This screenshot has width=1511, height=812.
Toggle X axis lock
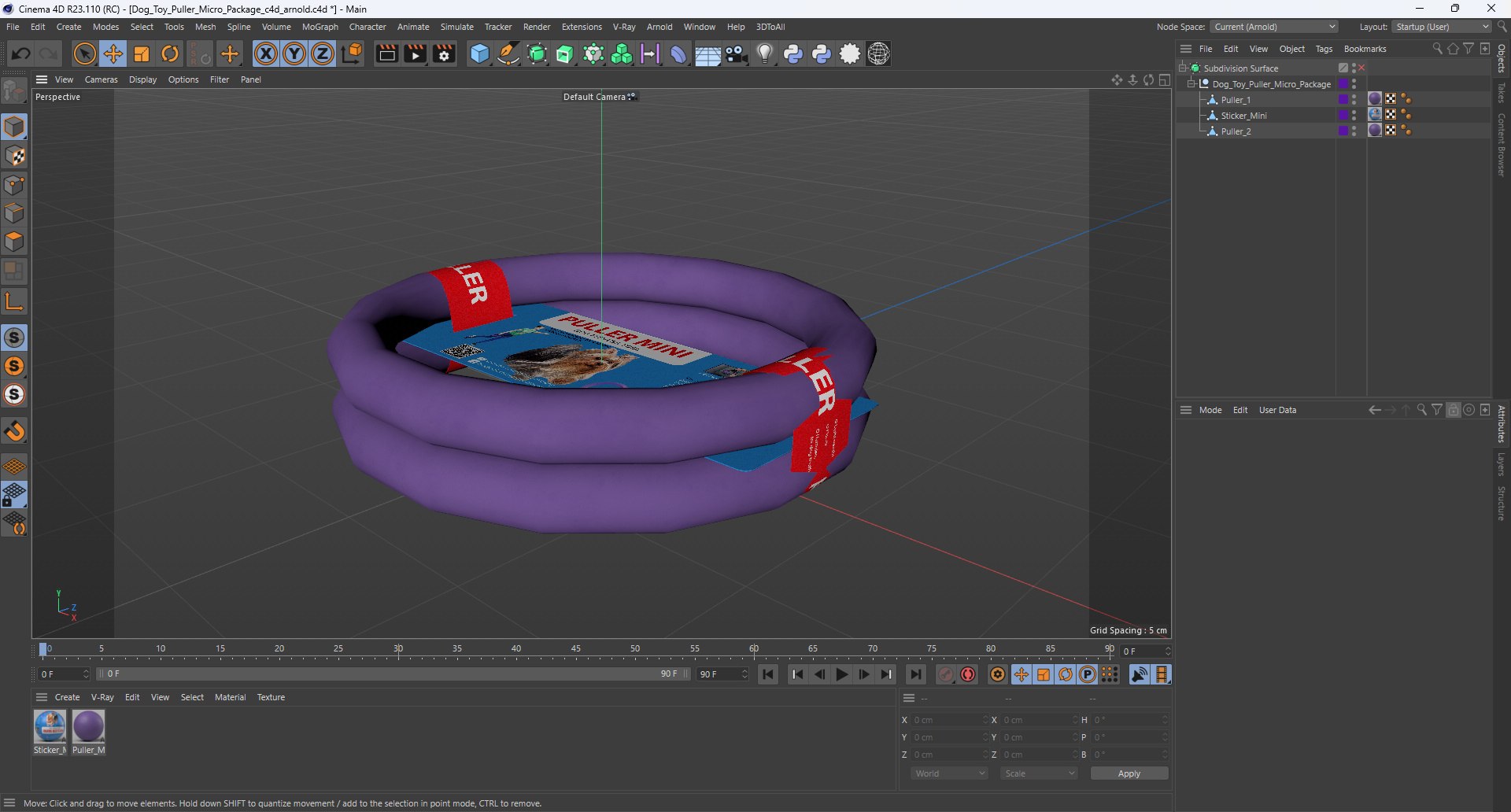click(266, 54)
